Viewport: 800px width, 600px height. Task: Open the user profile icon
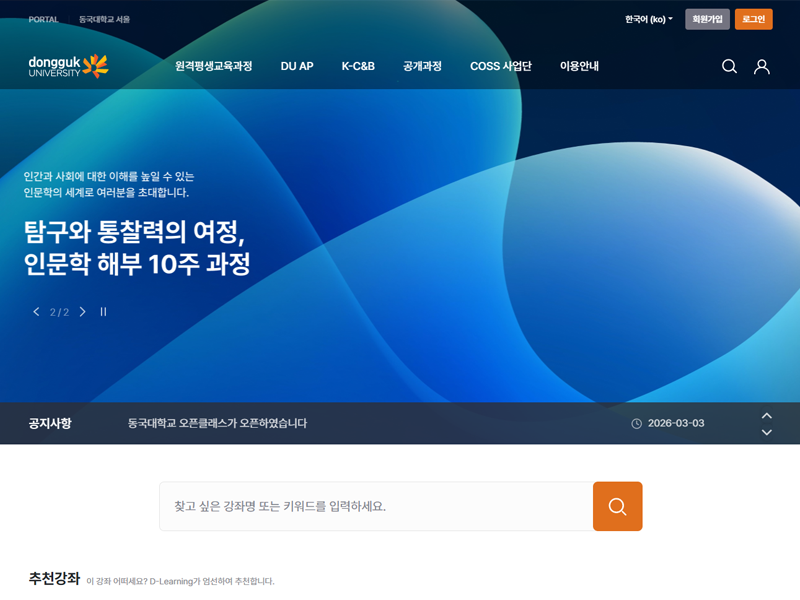(762, 66)
